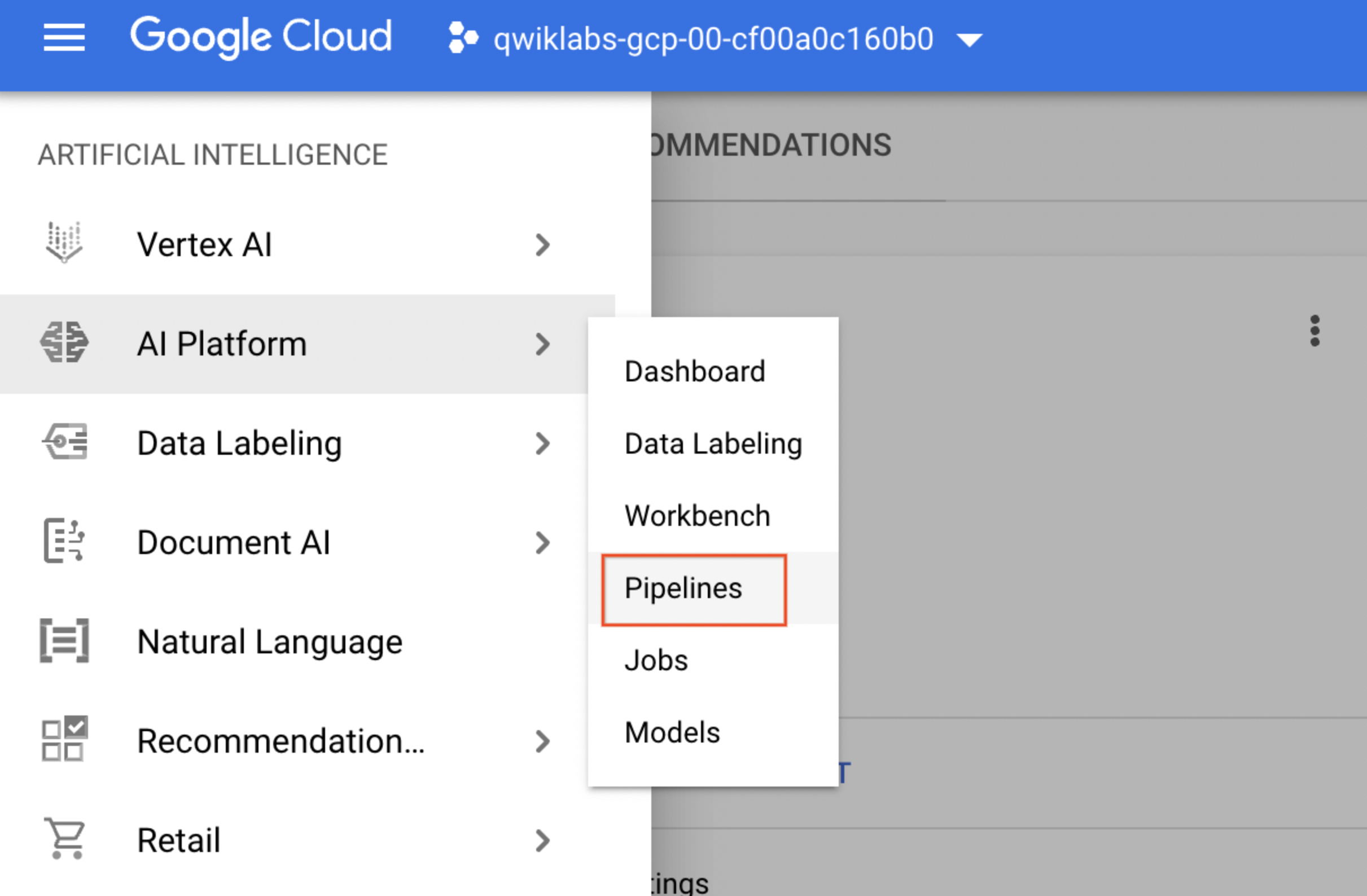Open the hamburger navigation menu
1367x896 pixels.
[x=64, y=38]
